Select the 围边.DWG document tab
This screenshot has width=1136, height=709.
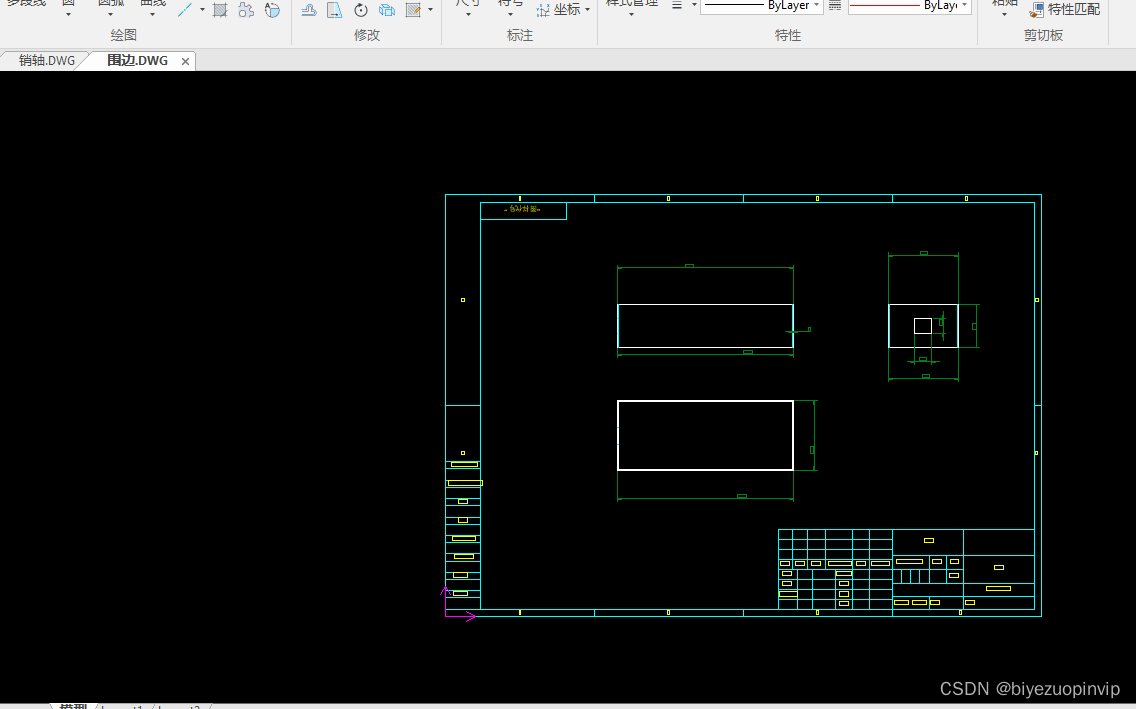(x=137, y=61)
